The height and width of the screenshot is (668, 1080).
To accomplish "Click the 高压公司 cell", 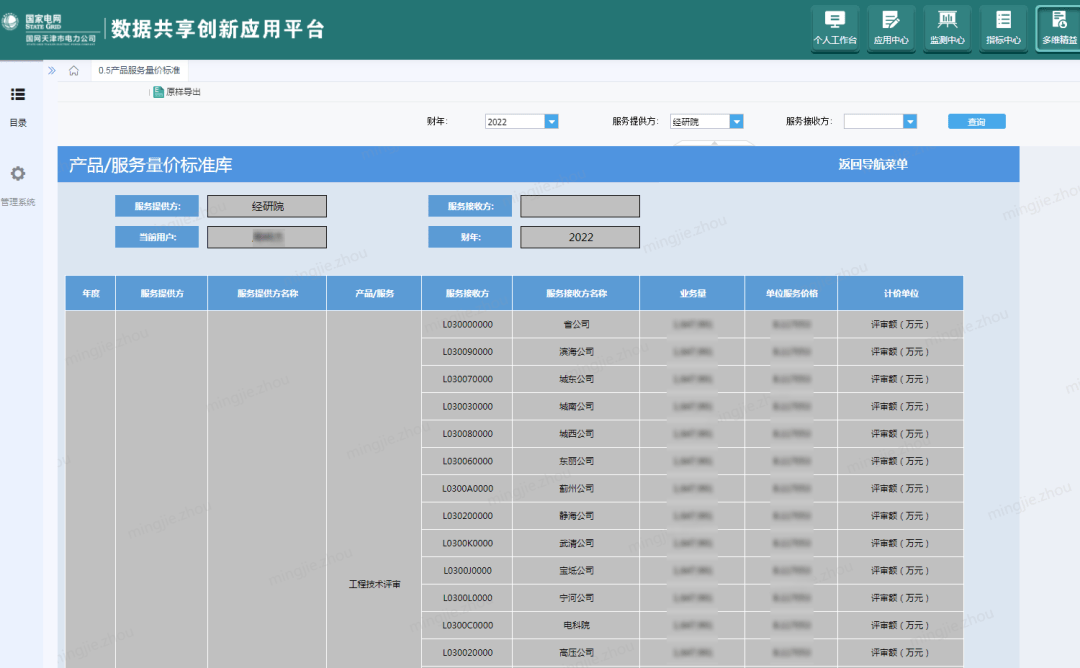I will [577, 652].
